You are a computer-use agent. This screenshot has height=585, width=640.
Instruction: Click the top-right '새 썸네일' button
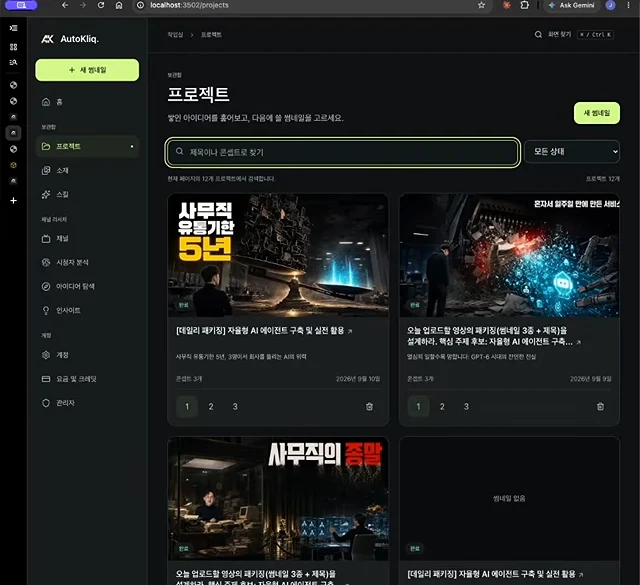pyautogui.click(x=597, y=113)
